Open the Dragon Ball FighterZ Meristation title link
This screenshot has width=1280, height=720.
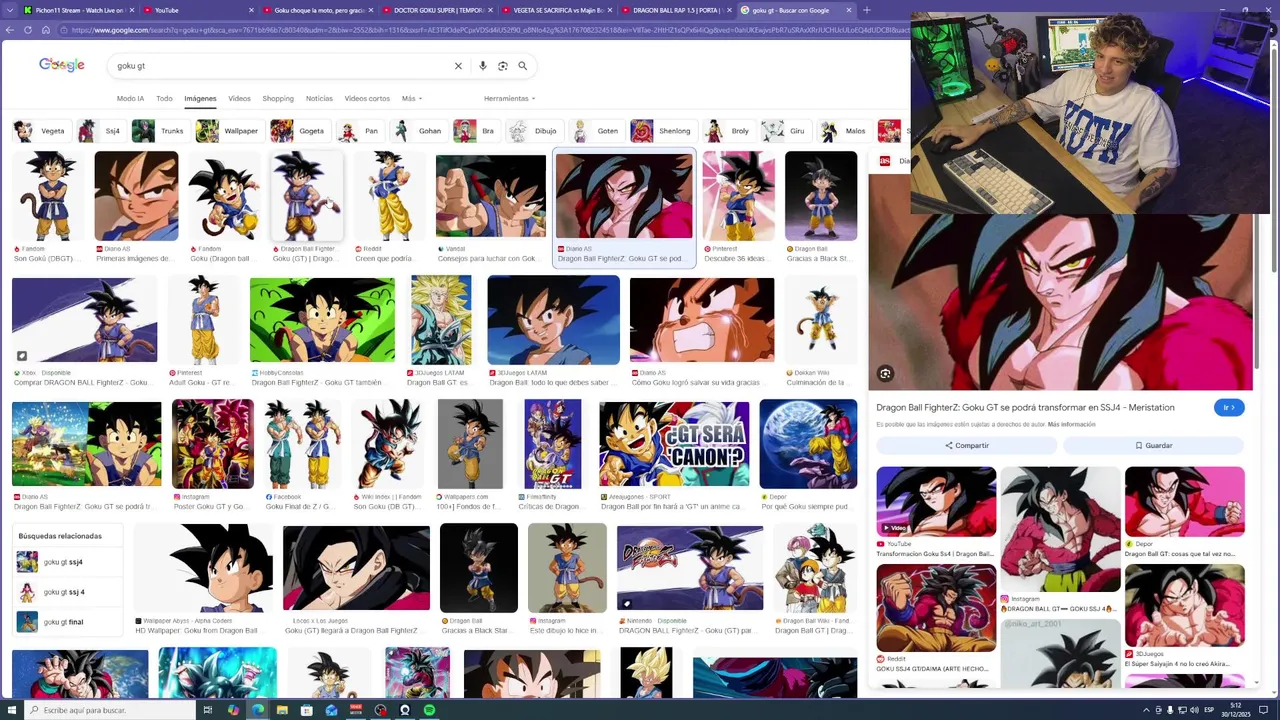[1025, 408]
